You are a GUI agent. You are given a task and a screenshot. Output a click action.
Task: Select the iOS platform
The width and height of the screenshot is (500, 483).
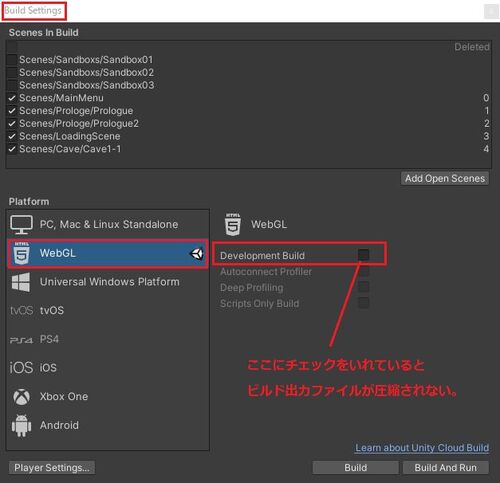[x=108, y=368]
